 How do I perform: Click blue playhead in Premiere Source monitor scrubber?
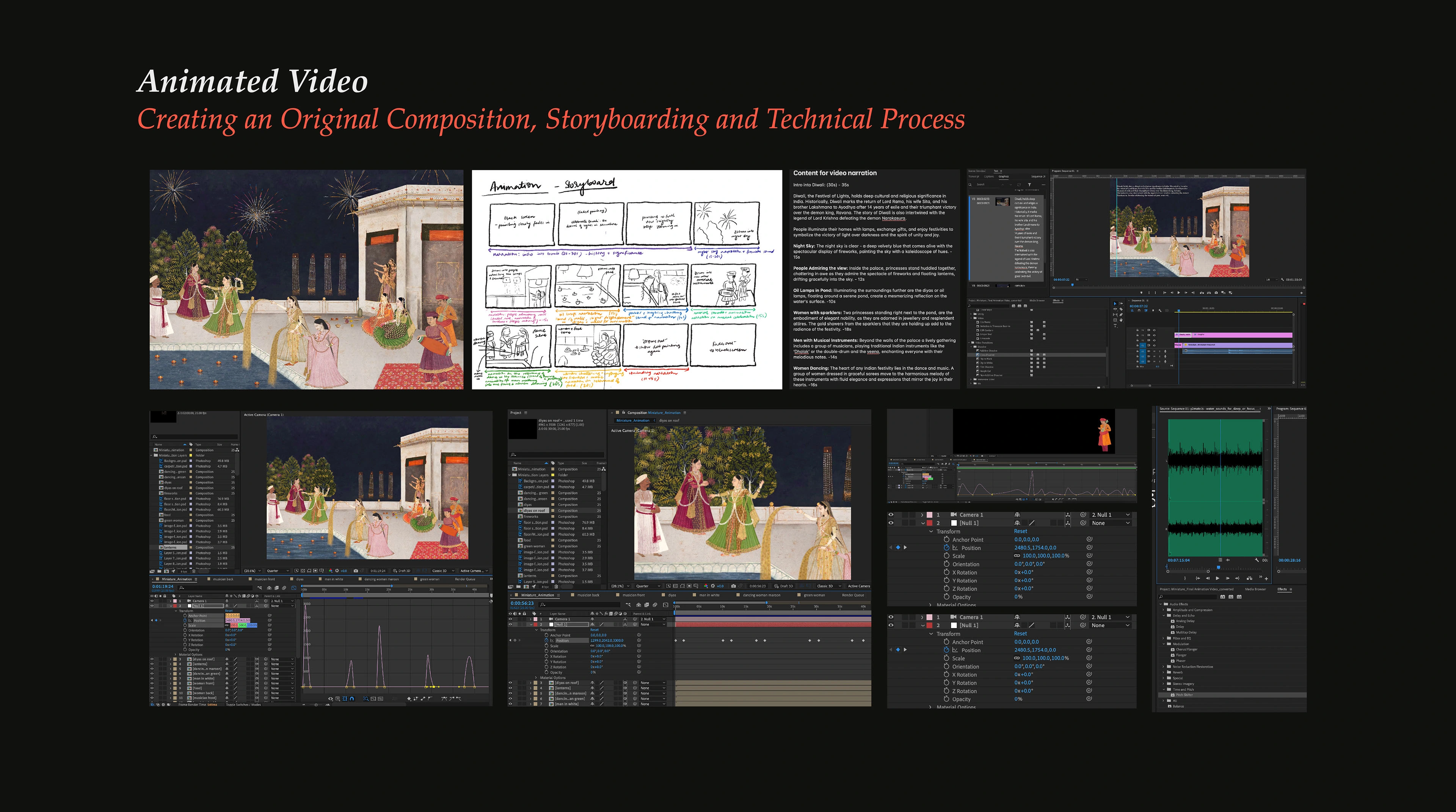tap(1219, 568)
